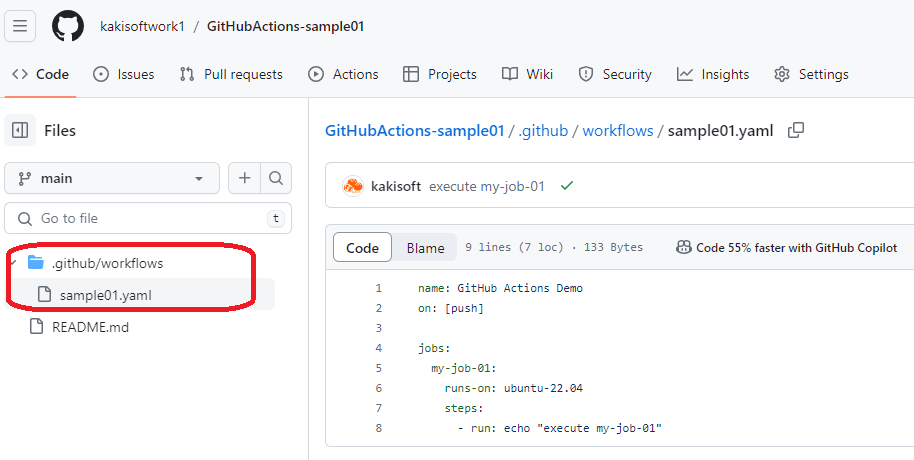Go to the Pull requests tab

click(231, 74)
